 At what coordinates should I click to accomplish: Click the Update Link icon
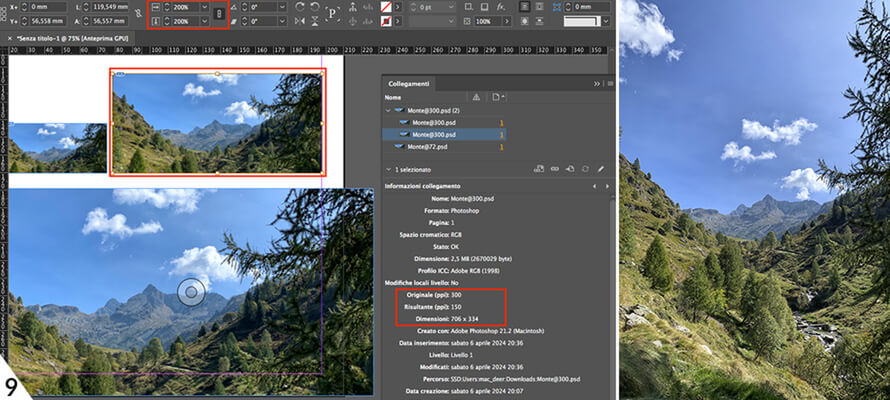[583, 169]
